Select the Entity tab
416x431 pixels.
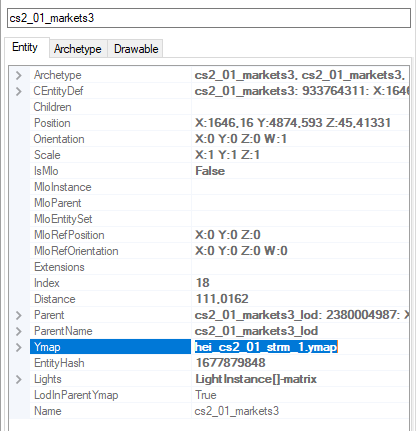pyautogui.click(x=25, y=47)
